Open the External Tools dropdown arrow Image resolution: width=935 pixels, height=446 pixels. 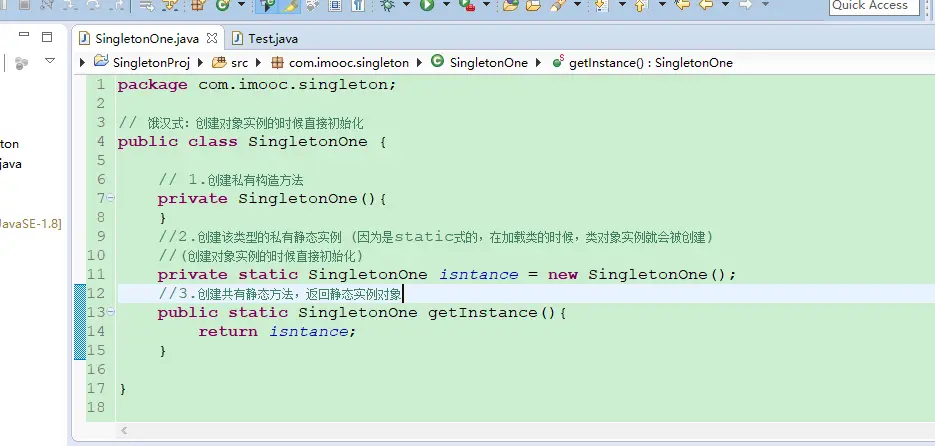coord(487,4)
